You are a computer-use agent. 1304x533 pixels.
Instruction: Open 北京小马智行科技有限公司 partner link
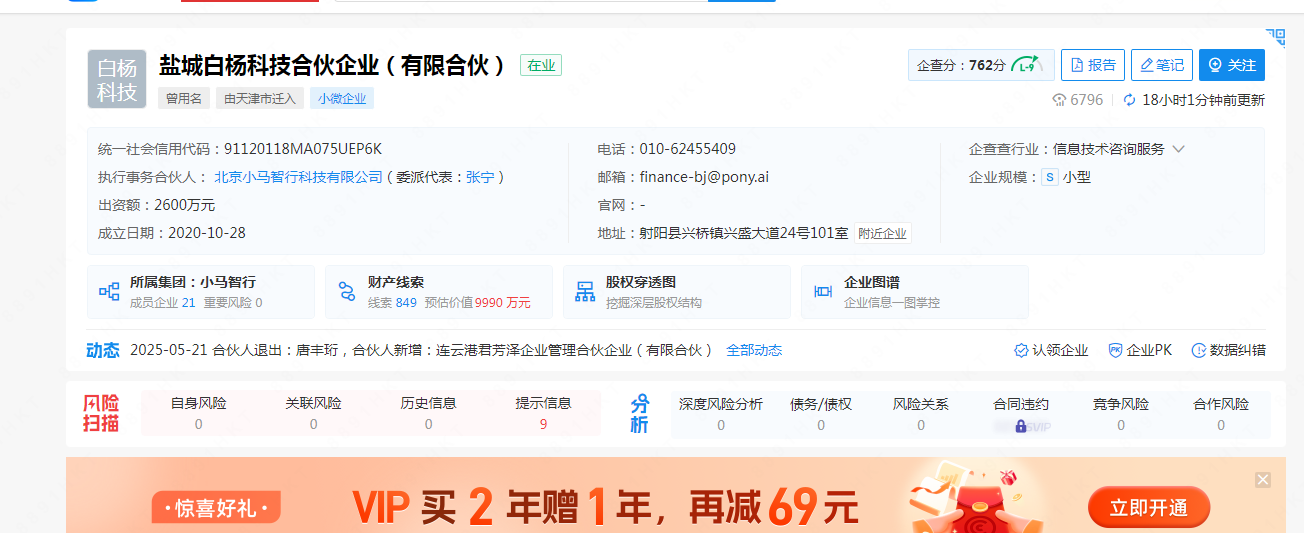298,177
